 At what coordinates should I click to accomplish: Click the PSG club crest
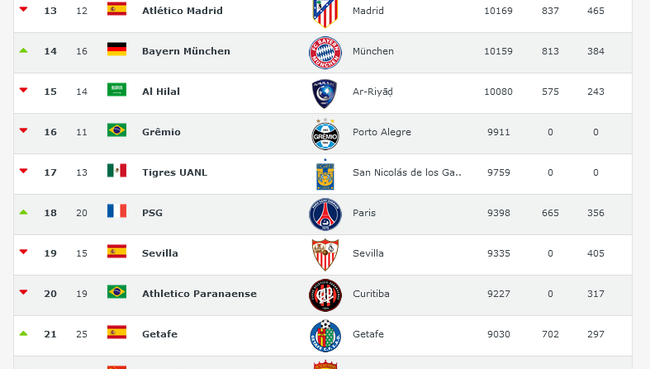click(x=325, y=214)
